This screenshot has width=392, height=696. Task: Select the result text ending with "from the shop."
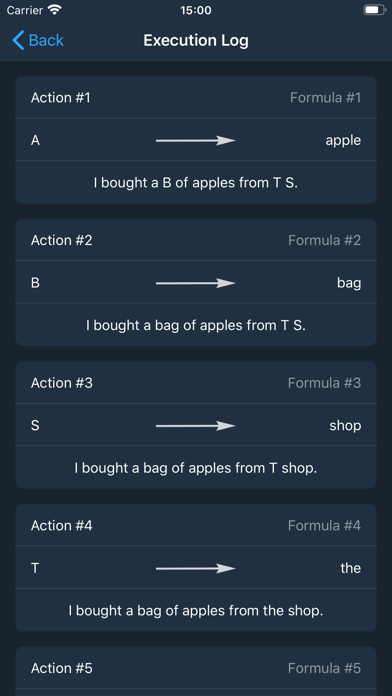[196, 611]
